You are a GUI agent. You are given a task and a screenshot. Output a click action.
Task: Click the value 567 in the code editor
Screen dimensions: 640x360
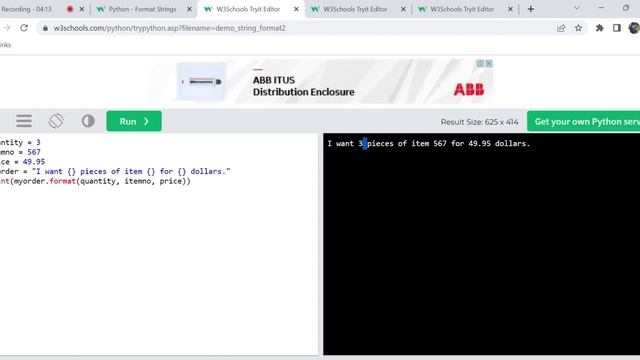point(34,152)
